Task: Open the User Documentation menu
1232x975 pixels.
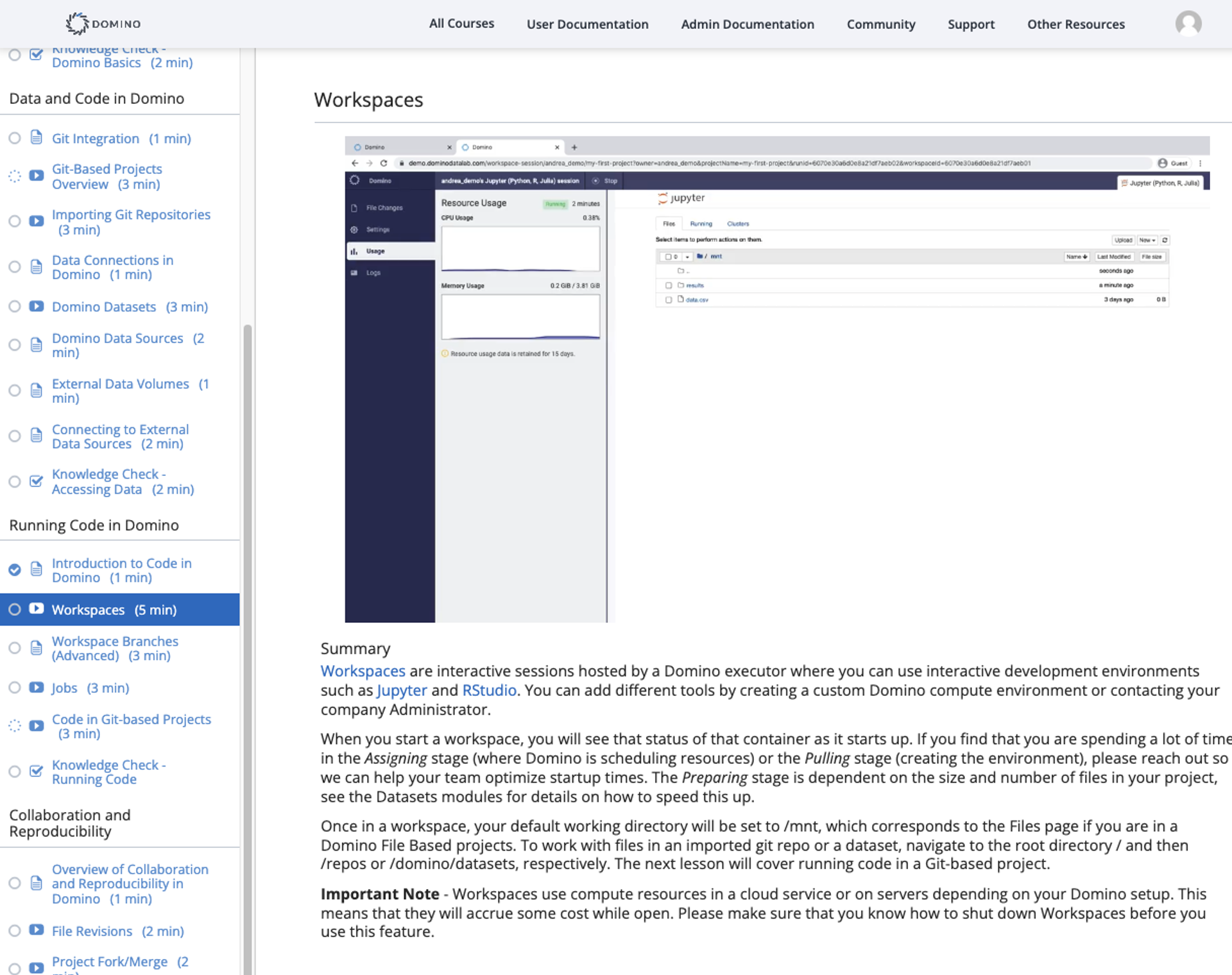Action: click(x=587, y=24)
